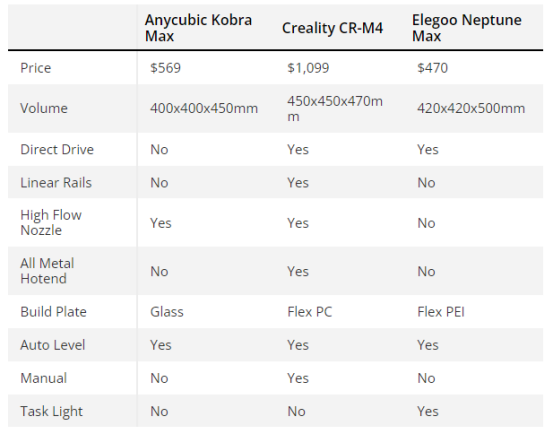Select the Creality CR-M4 column header

332,28
